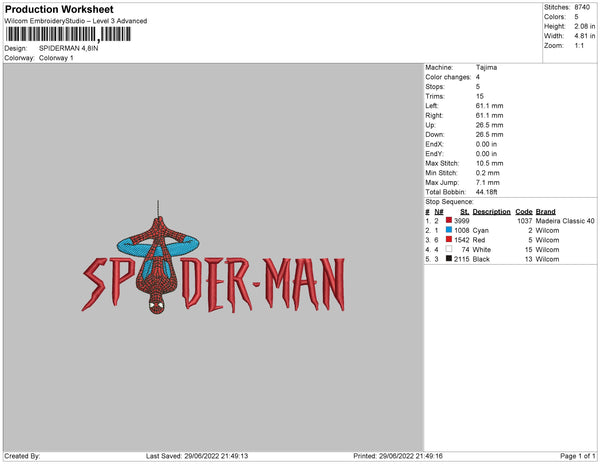The height and width of the screenshot is (464, 600).
Task: Click the Description column header
Action: pos(491,212)
